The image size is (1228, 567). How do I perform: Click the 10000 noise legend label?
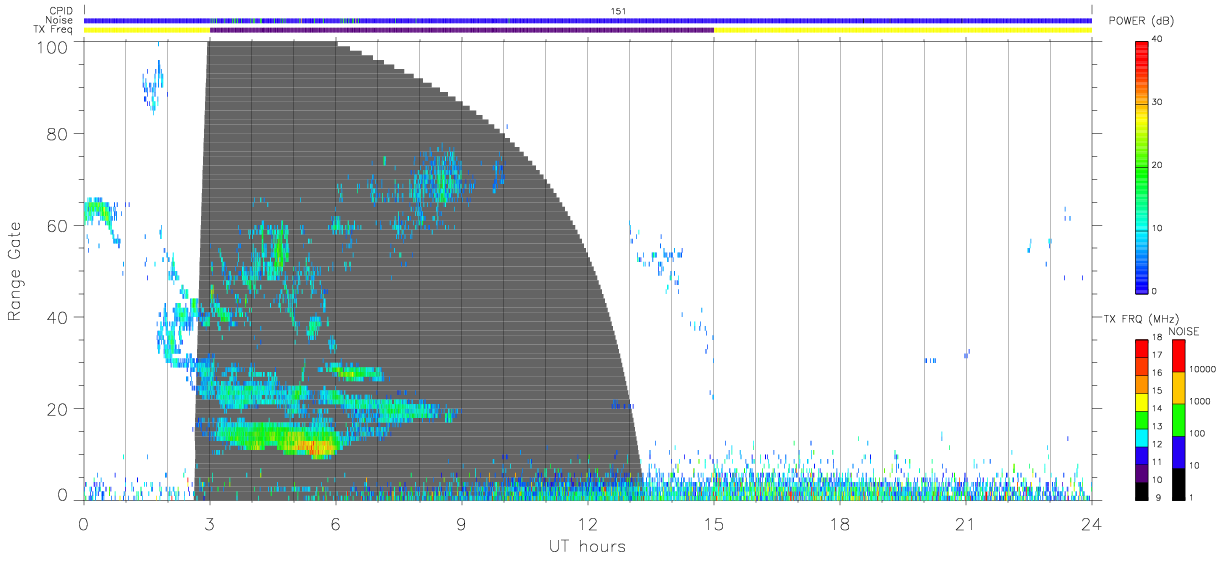click(1202, 369)
